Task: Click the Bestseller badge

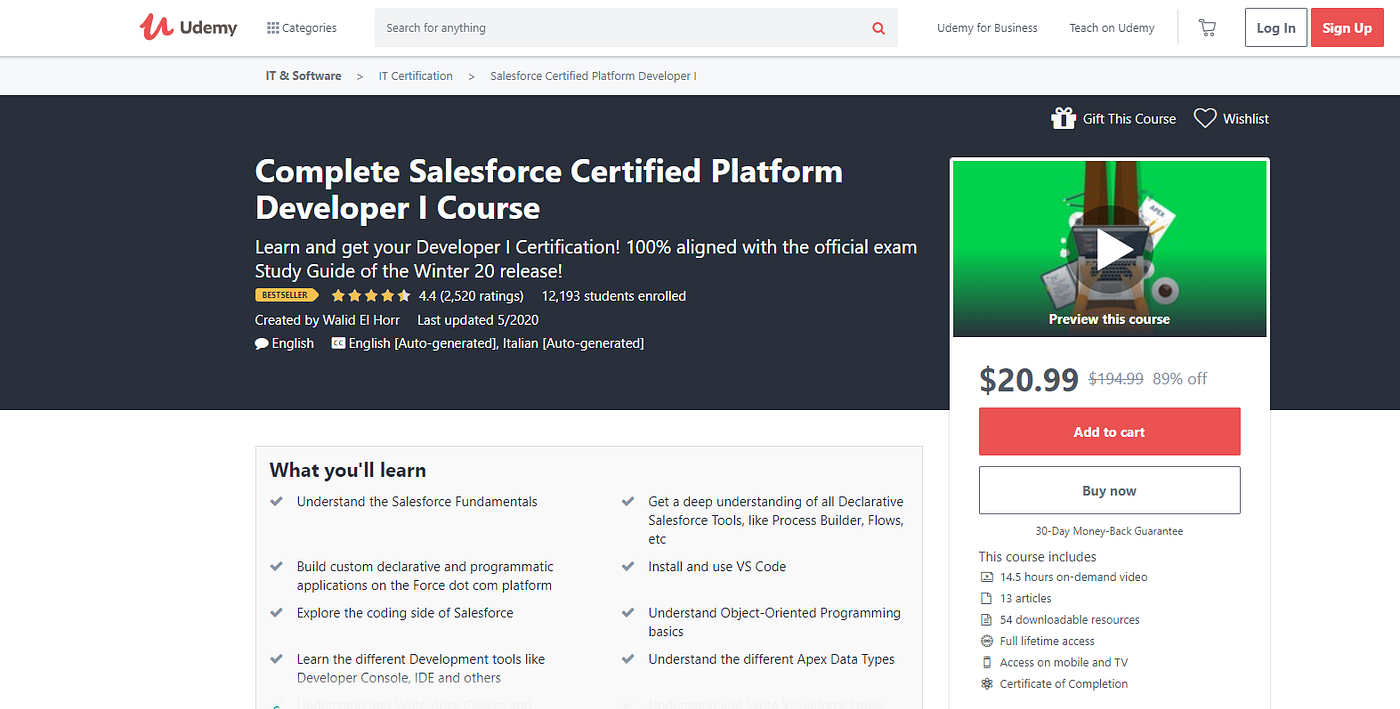Action: pos(287,295)
